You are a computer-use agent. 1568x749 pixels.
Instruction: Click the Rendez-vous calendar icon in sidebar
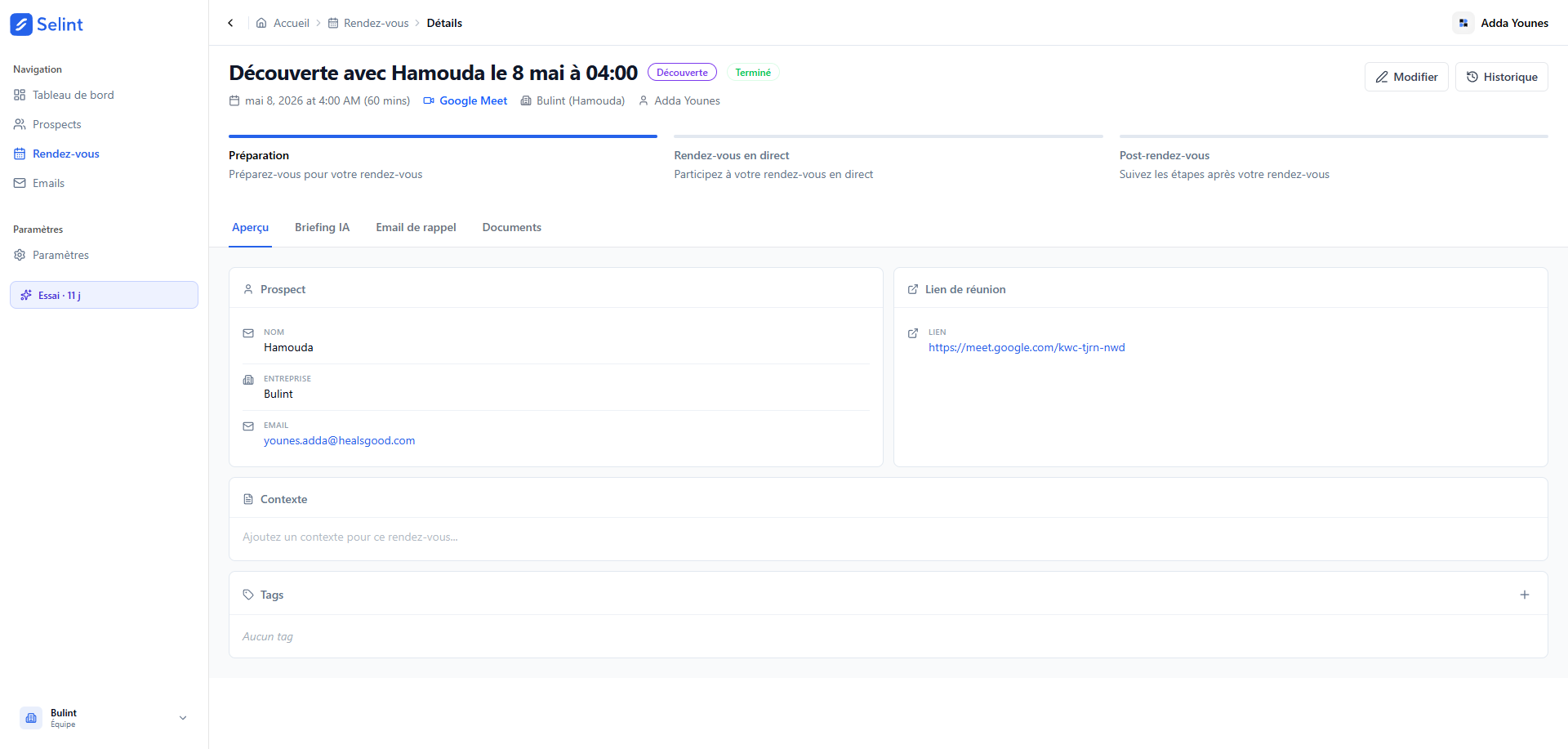click(20, 154)
